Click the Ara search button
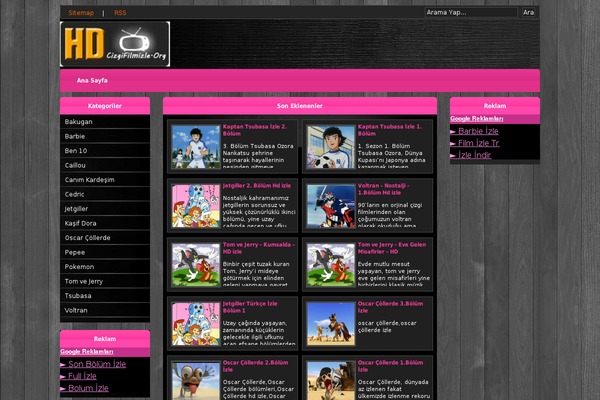Screen dimensions: 600x400 (528, 12)
